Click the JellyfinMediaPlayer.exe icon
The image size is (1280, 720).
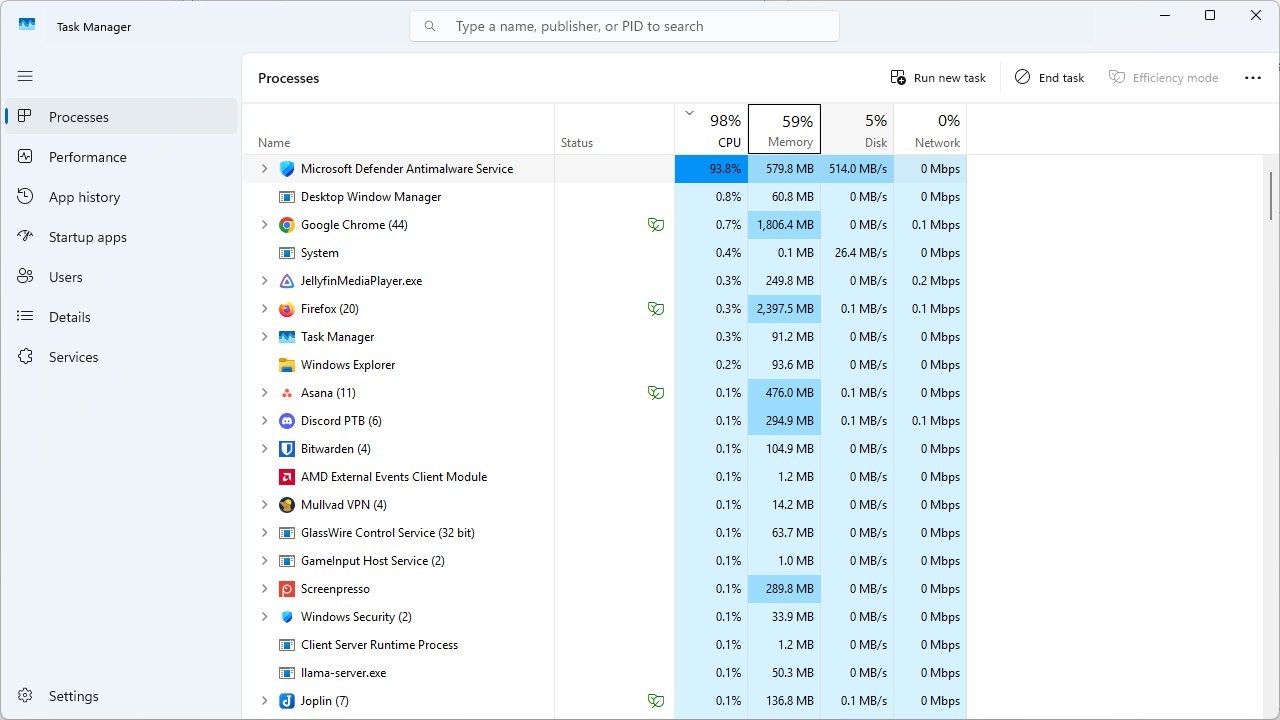point(287,281)
